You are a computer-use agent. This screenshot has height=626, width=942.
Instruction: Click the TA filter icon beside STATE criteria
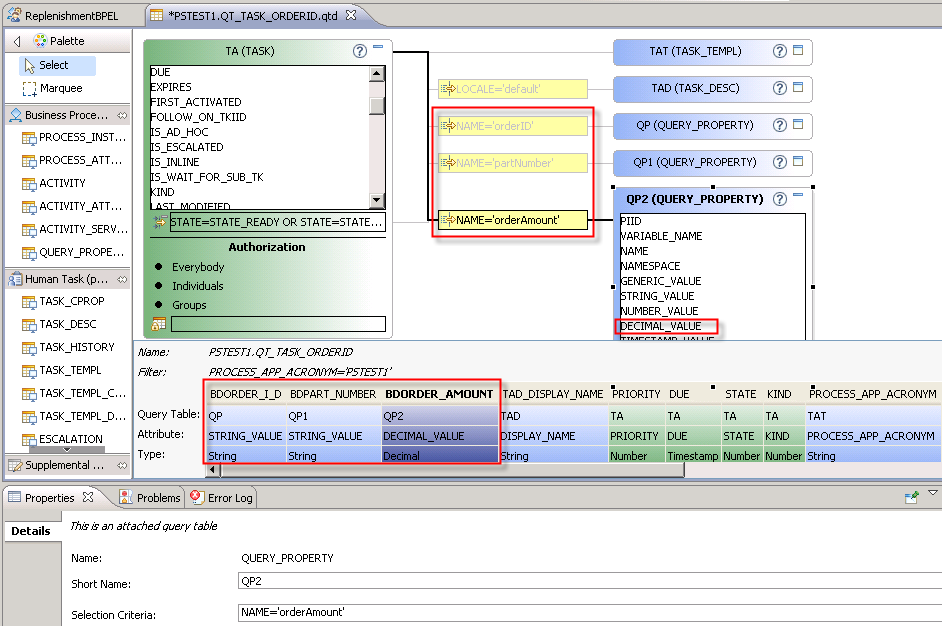159,222
